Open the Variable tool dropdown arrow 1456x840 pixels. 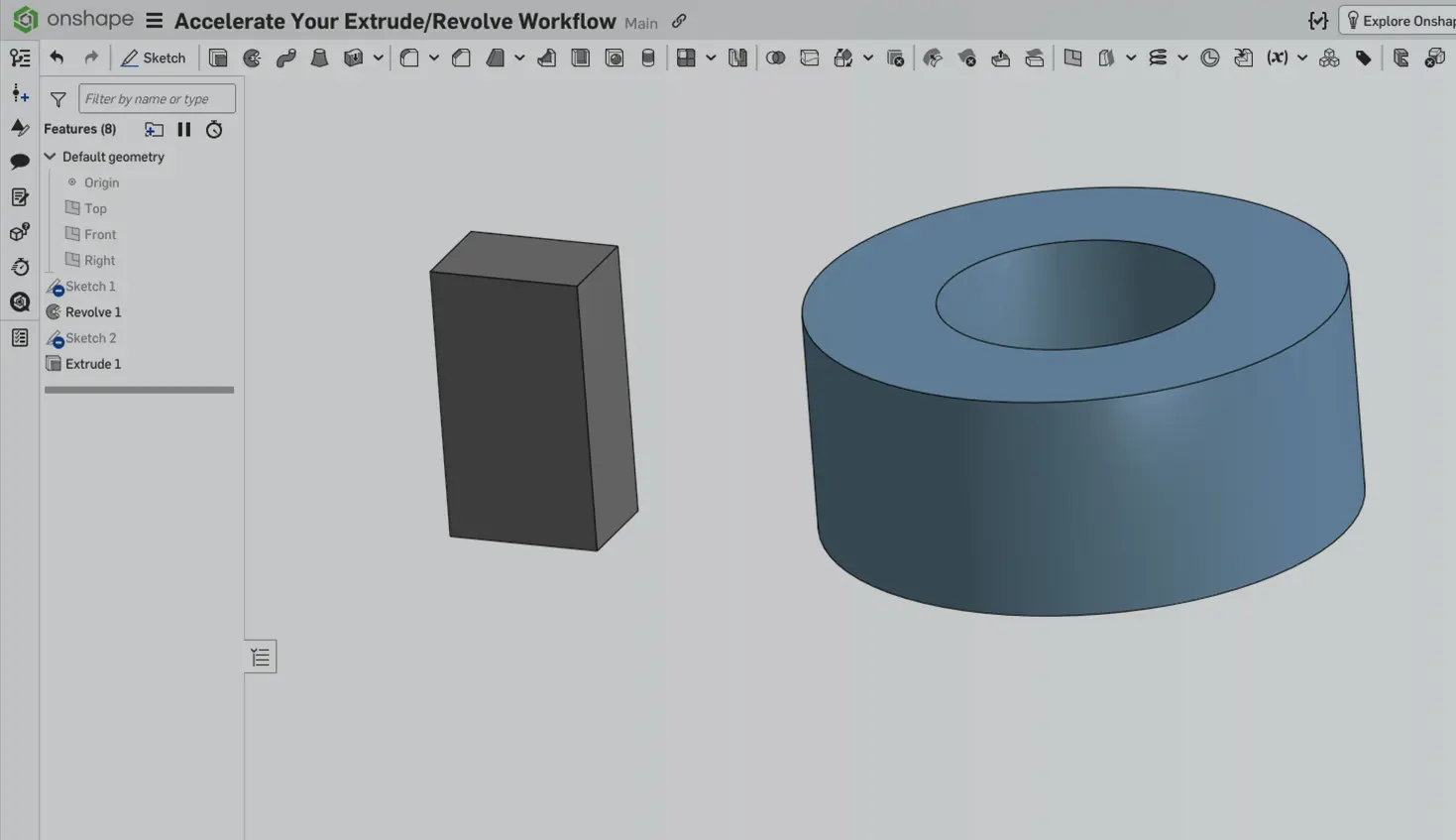(x=1302, y=58)
